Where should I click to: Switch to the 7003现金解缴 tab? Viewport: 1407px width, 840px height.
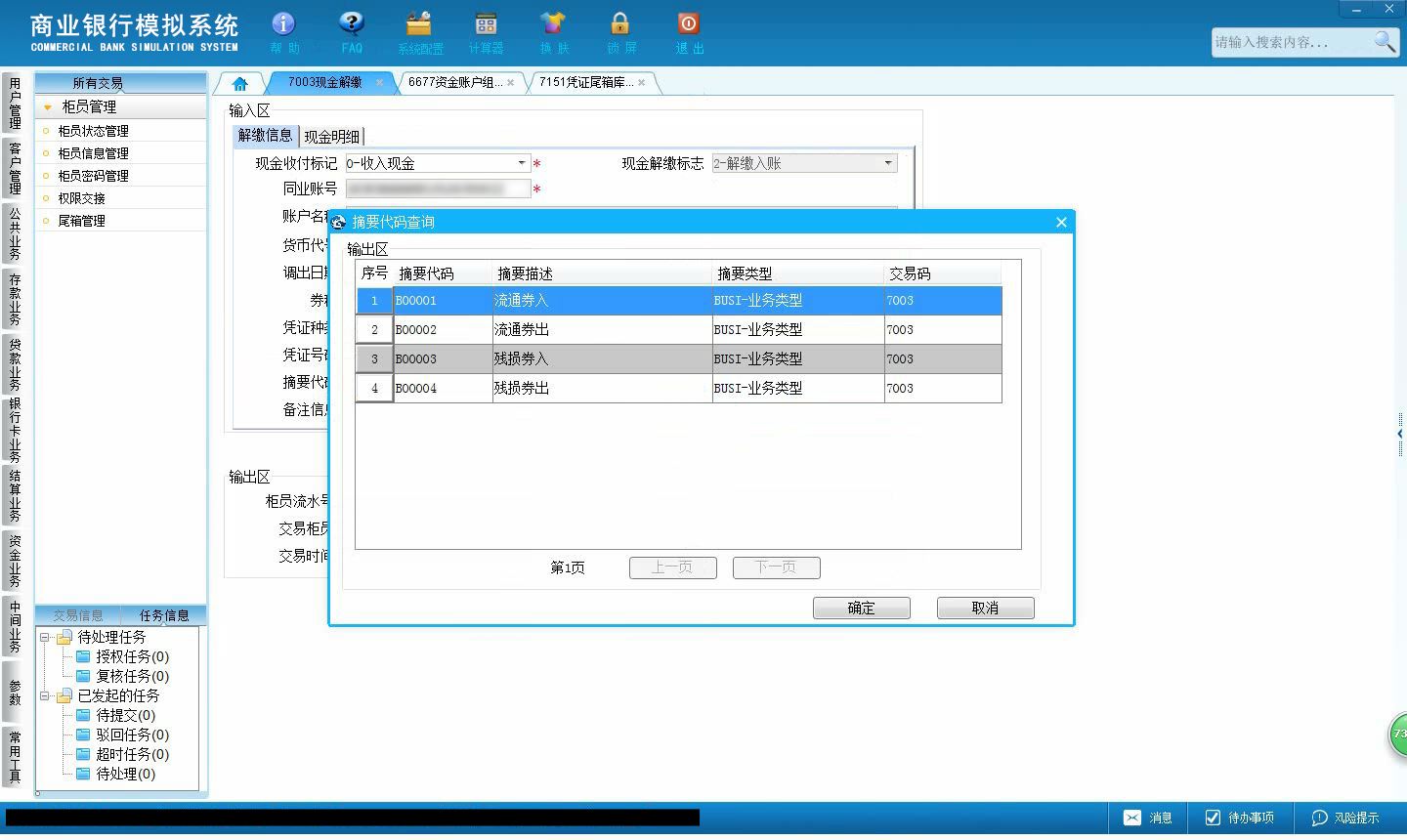pyautogui.click(x=324, y=83)
